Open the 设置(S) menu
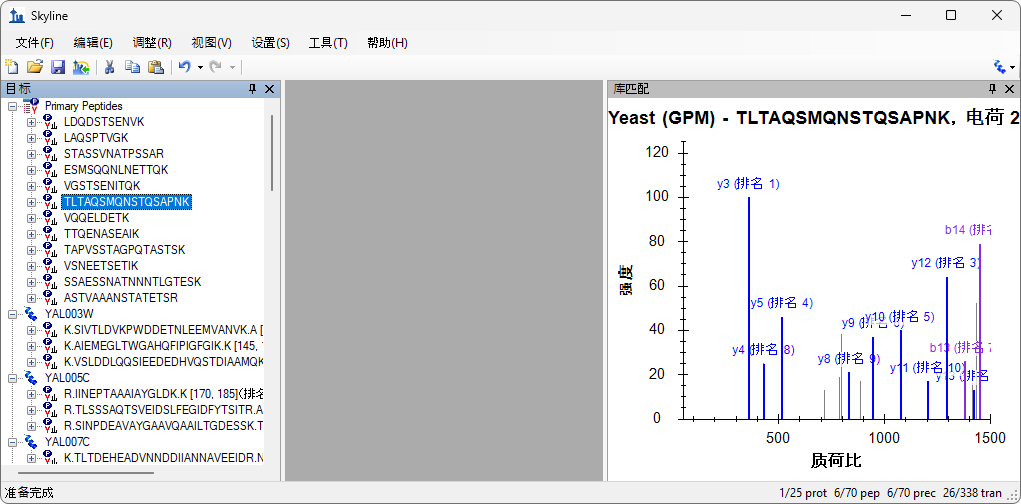The height and width of the screenshot is (504, 1021). 270,43
